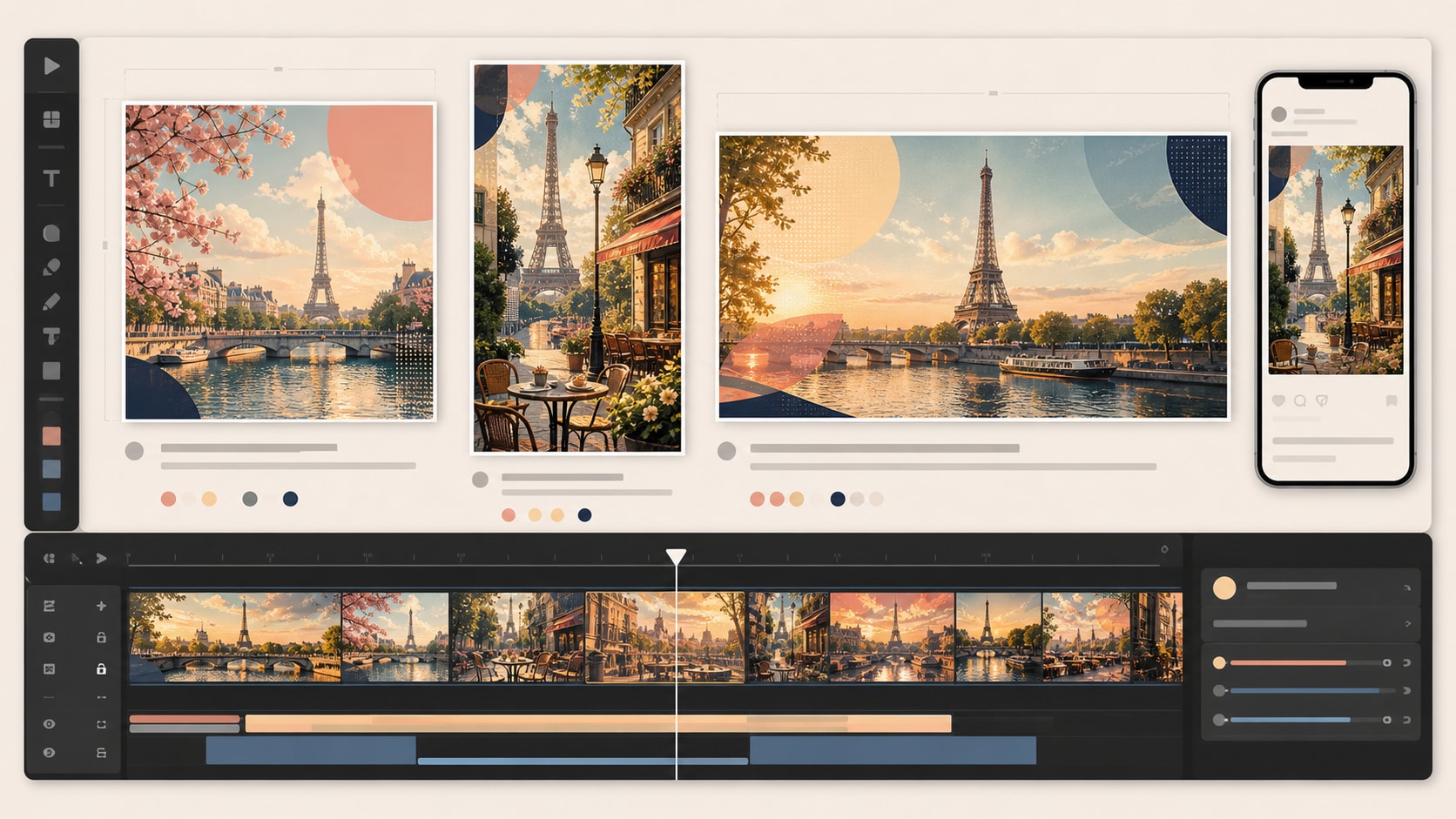This screenshot has height=819, width=1456.
Task: Click the stacked box icon beside bottom eye
Action: click(101, 752)
